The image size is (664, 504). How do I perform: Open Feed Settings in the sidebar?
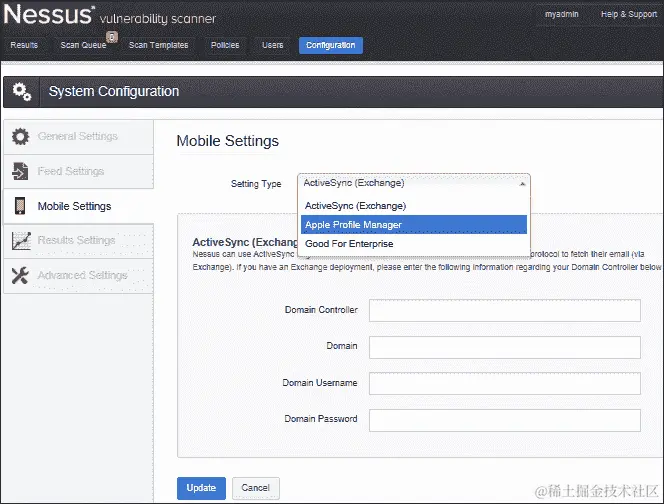(78, 172)
